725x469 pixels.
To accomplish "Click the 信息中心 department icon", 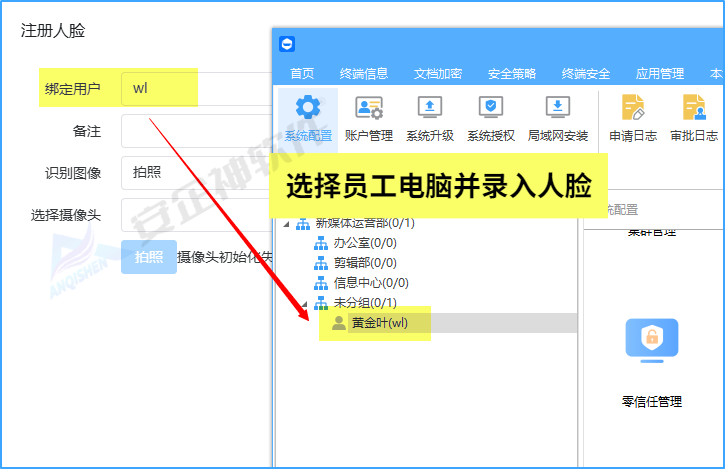I will pos(320,283).
